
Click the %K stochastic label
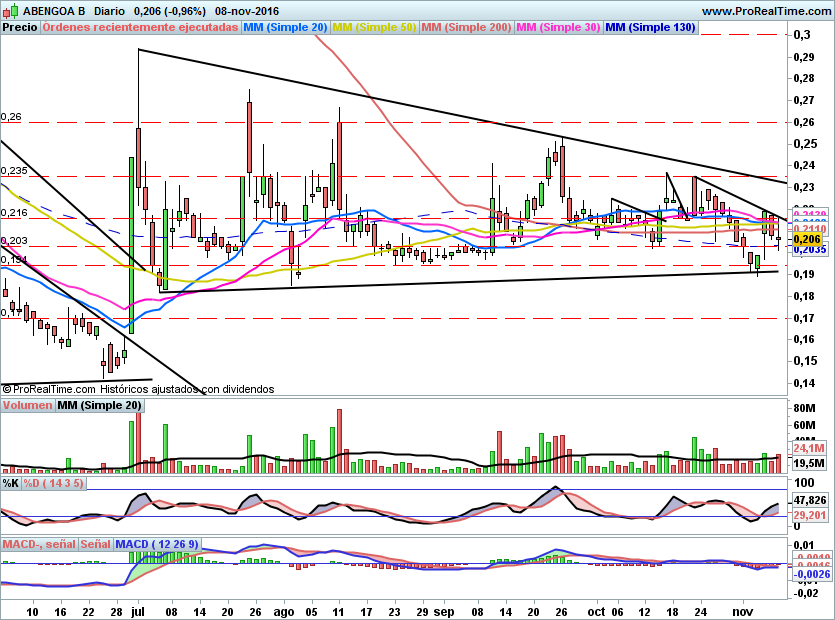[x=11, y=483]
